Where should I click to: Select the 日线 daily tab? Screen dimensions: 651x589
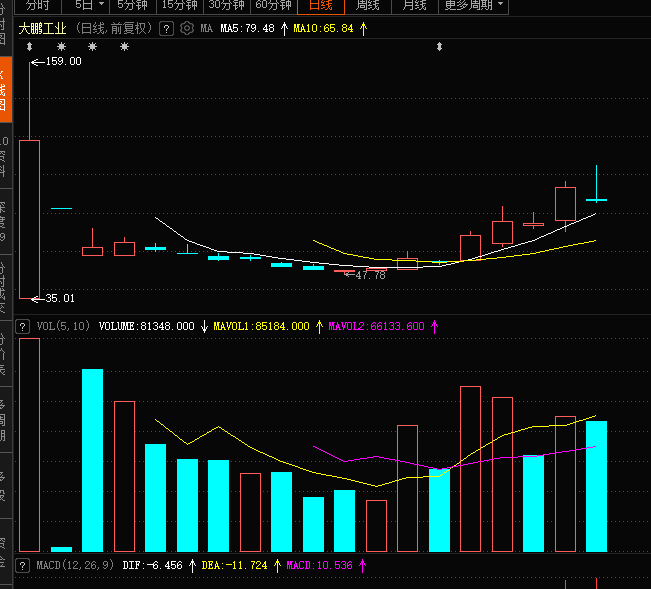point(321,6)
